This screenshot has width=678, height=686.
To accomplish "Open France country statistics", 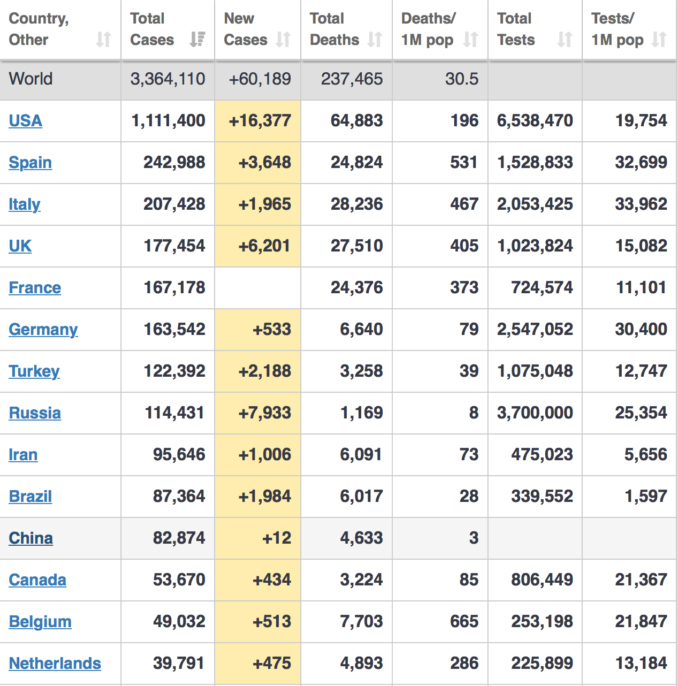I will pos(35,288).
